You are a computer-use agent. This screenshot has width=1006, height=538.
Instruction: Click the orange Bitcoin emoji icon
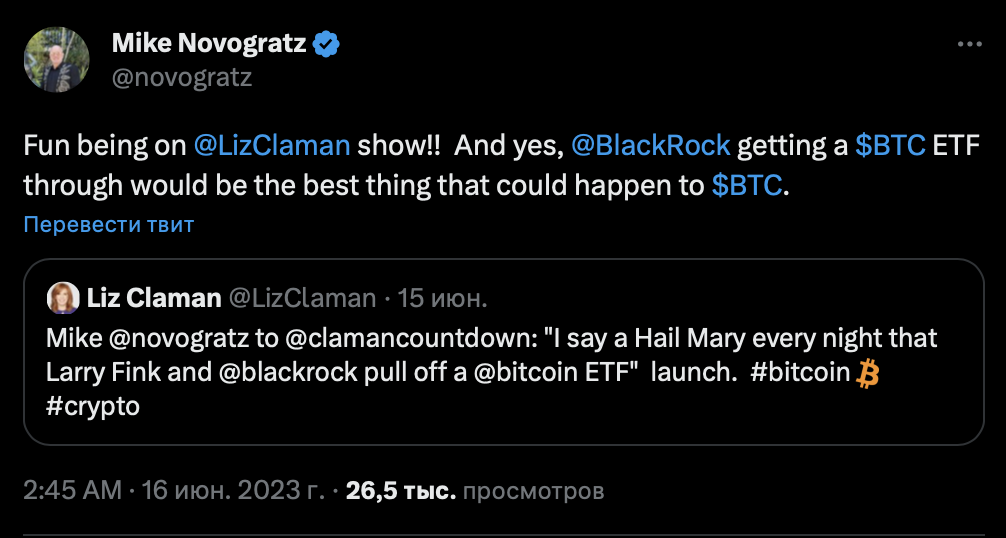(867, 373)
